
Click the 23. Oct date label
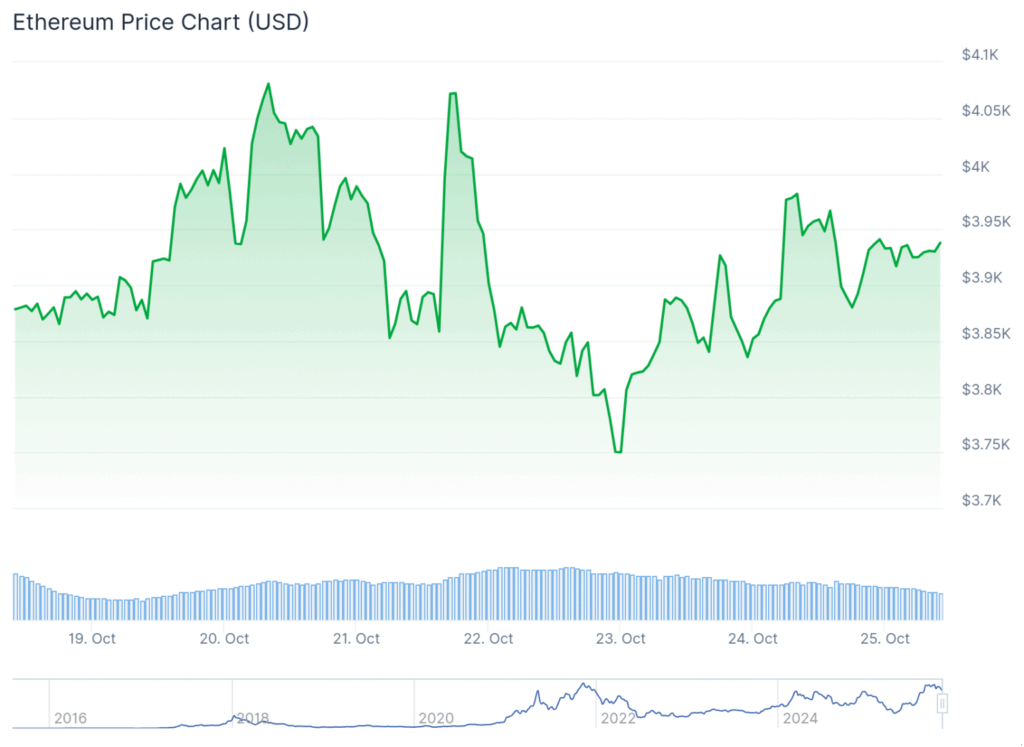coord(621,638)
